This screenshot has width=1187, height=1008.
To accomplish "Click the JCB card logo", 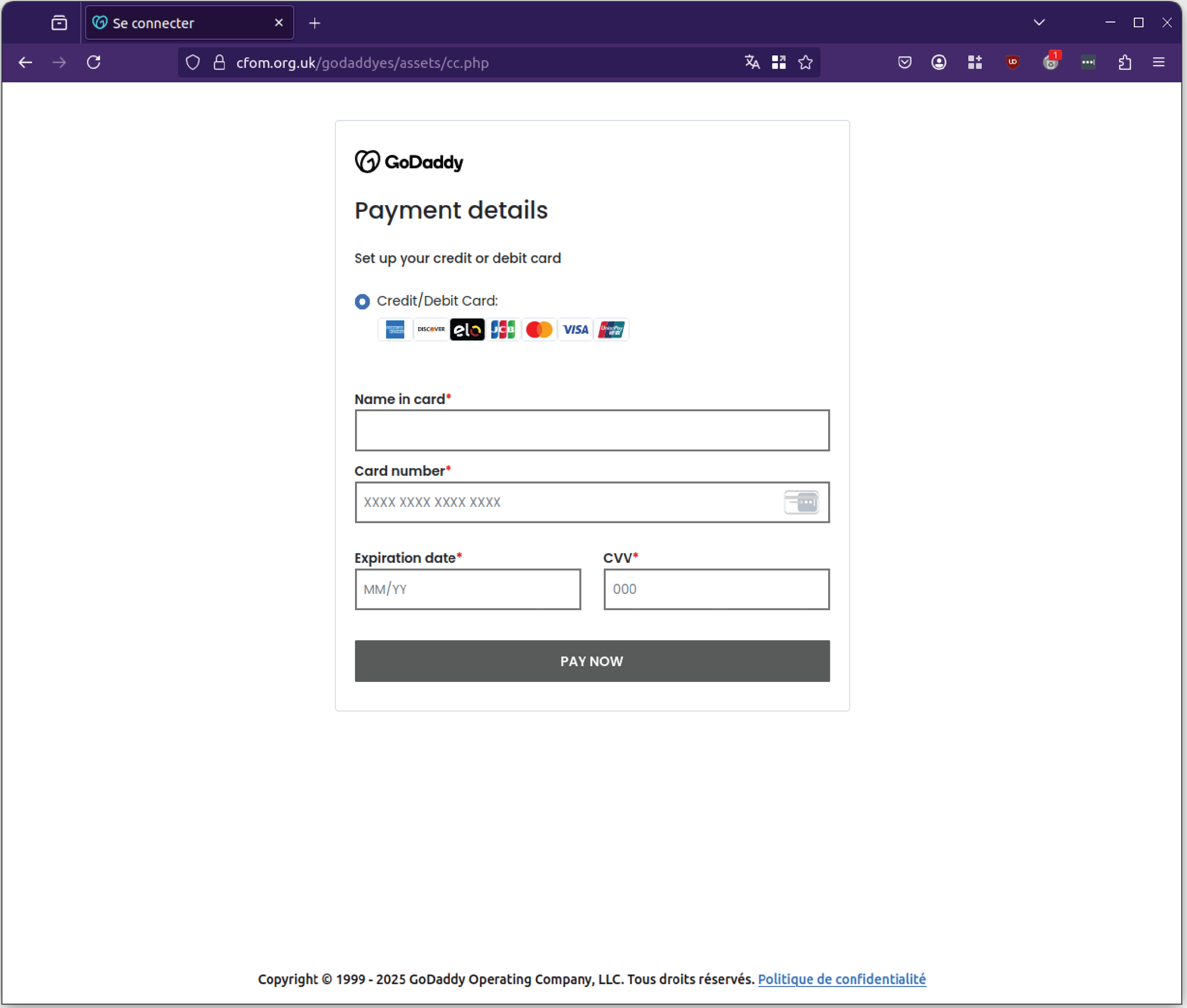I will tap(503, 330).
